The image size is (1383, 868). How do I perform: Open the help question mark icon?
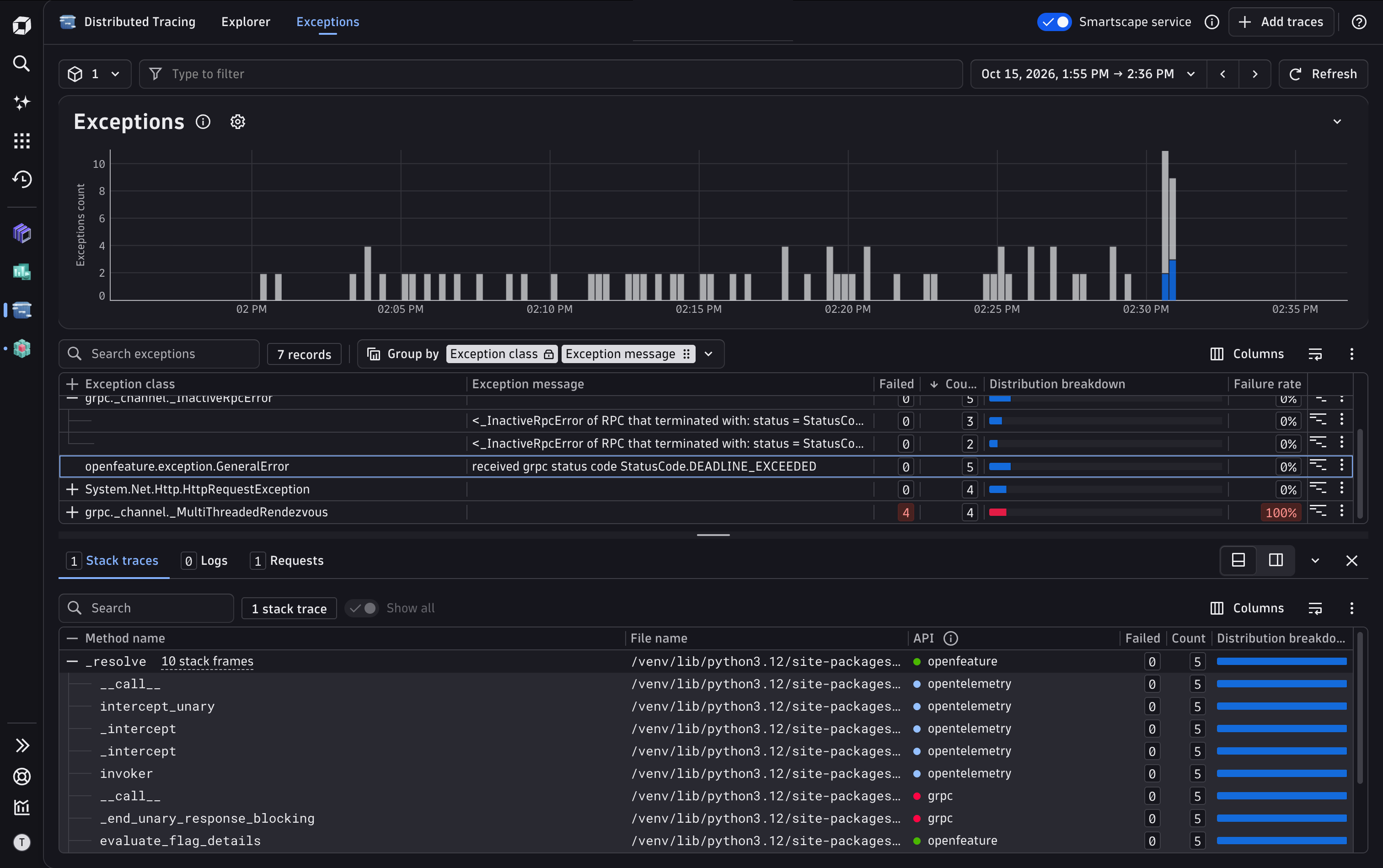click(1359, 22)
